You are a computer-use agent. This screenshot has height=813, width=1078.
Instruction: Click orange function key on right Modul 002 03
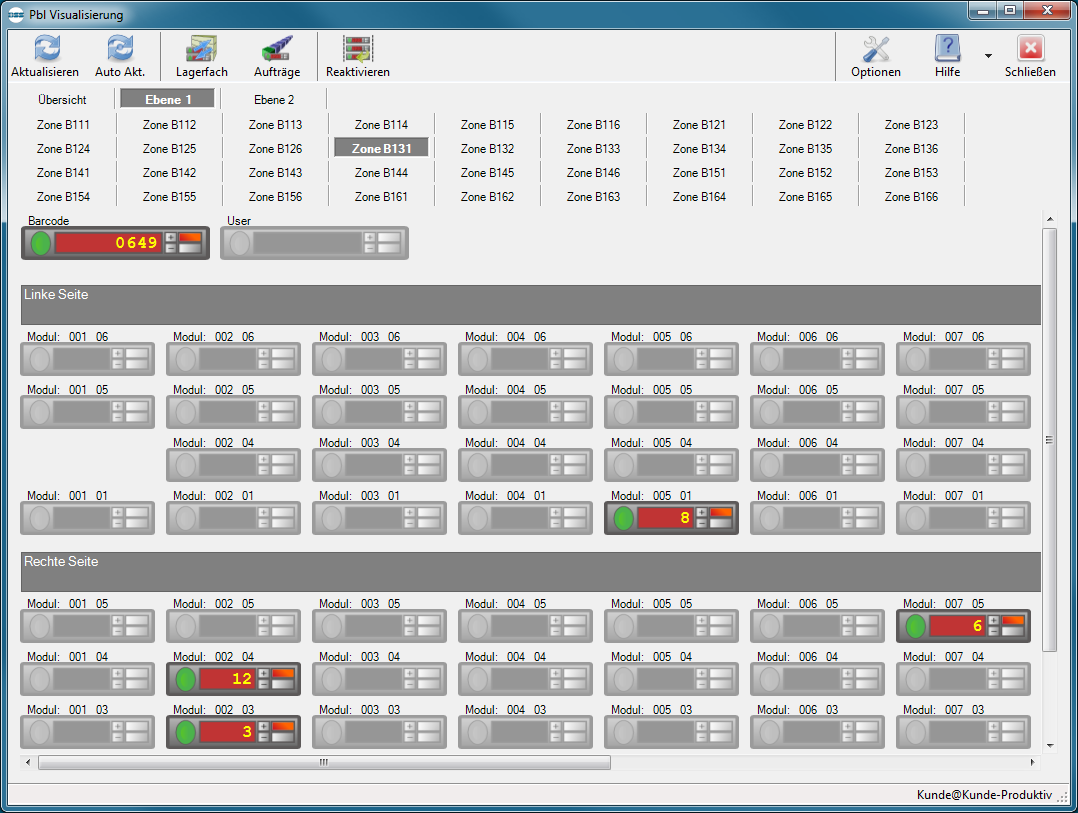point(283,726)
